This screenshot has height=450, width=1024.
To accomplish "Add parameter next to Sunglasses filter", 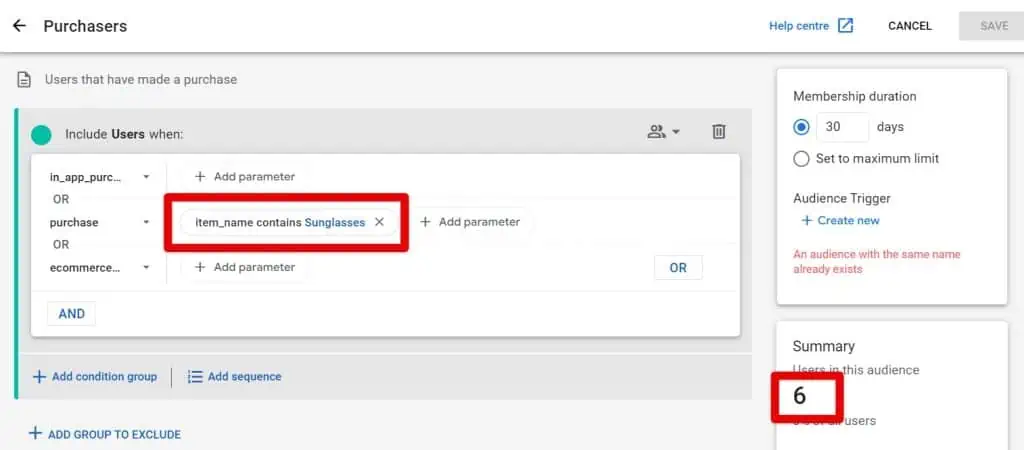I will pos(470,222).
